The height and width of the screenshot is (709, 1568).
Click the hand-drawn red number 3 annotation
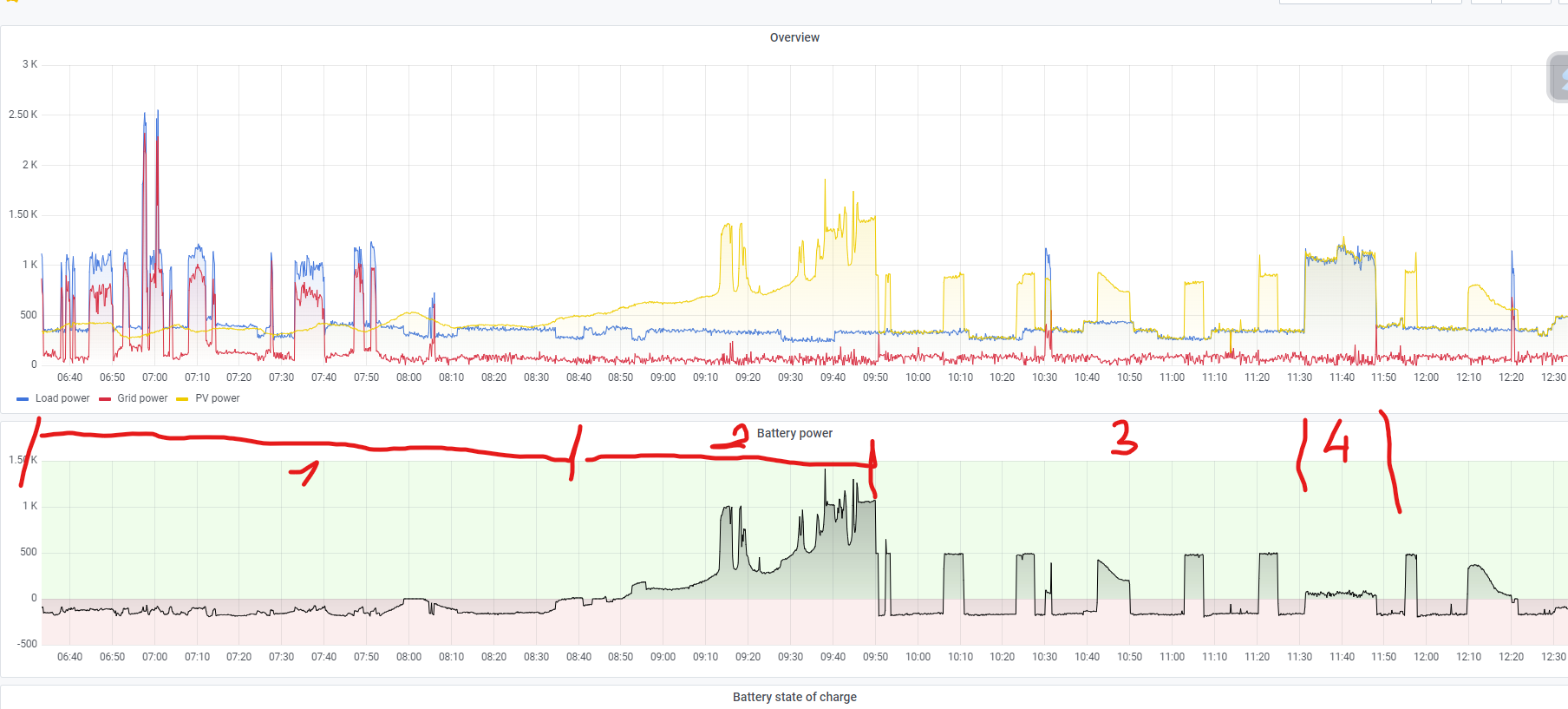1124,437
